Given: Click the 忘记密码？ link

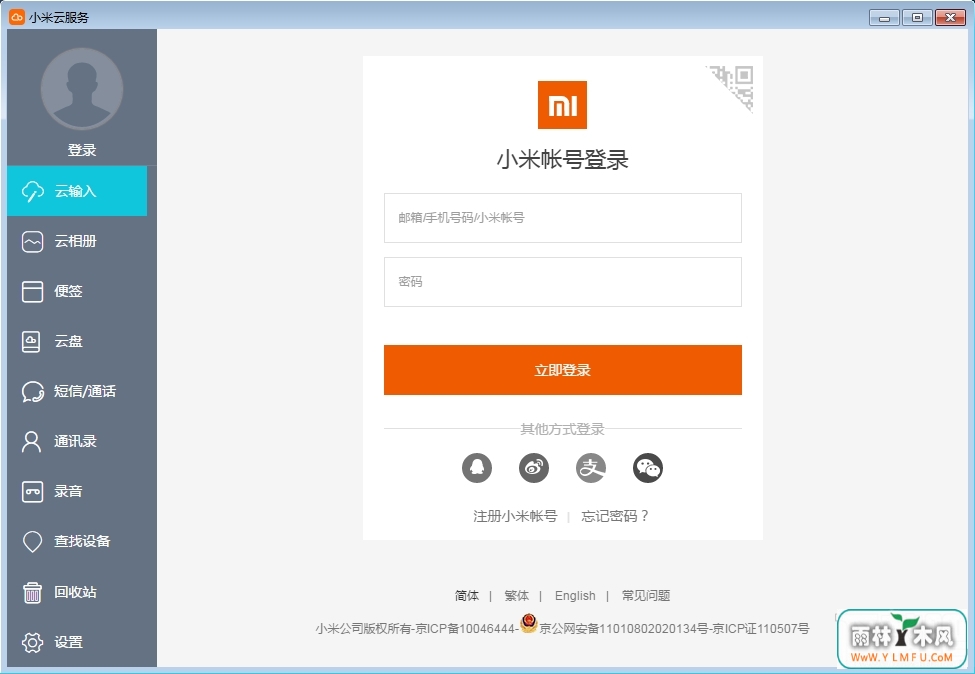Looking at the screenshot, I should pos(616,516).
